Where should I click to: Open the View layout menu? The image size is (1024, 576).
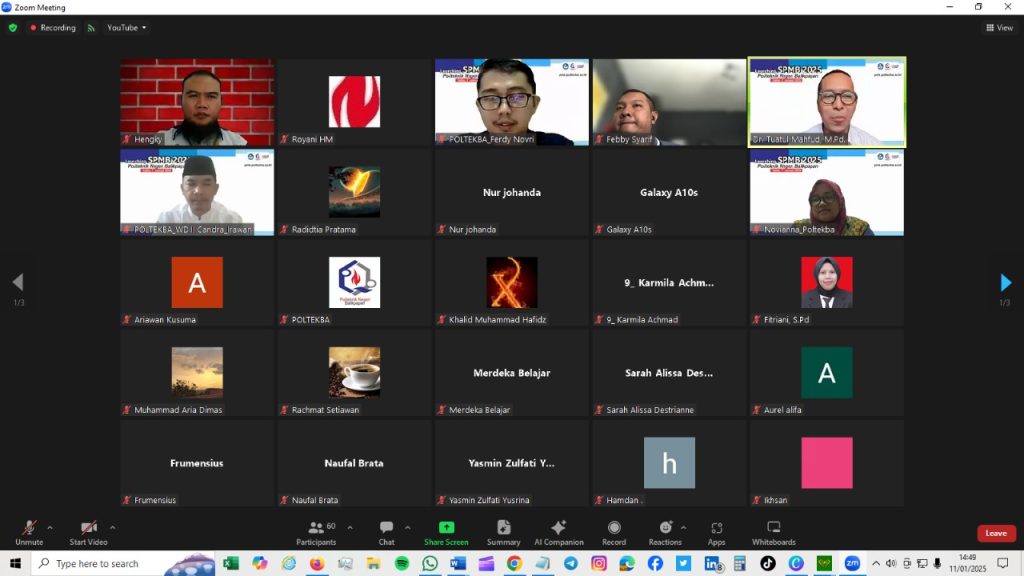(998, 28)
